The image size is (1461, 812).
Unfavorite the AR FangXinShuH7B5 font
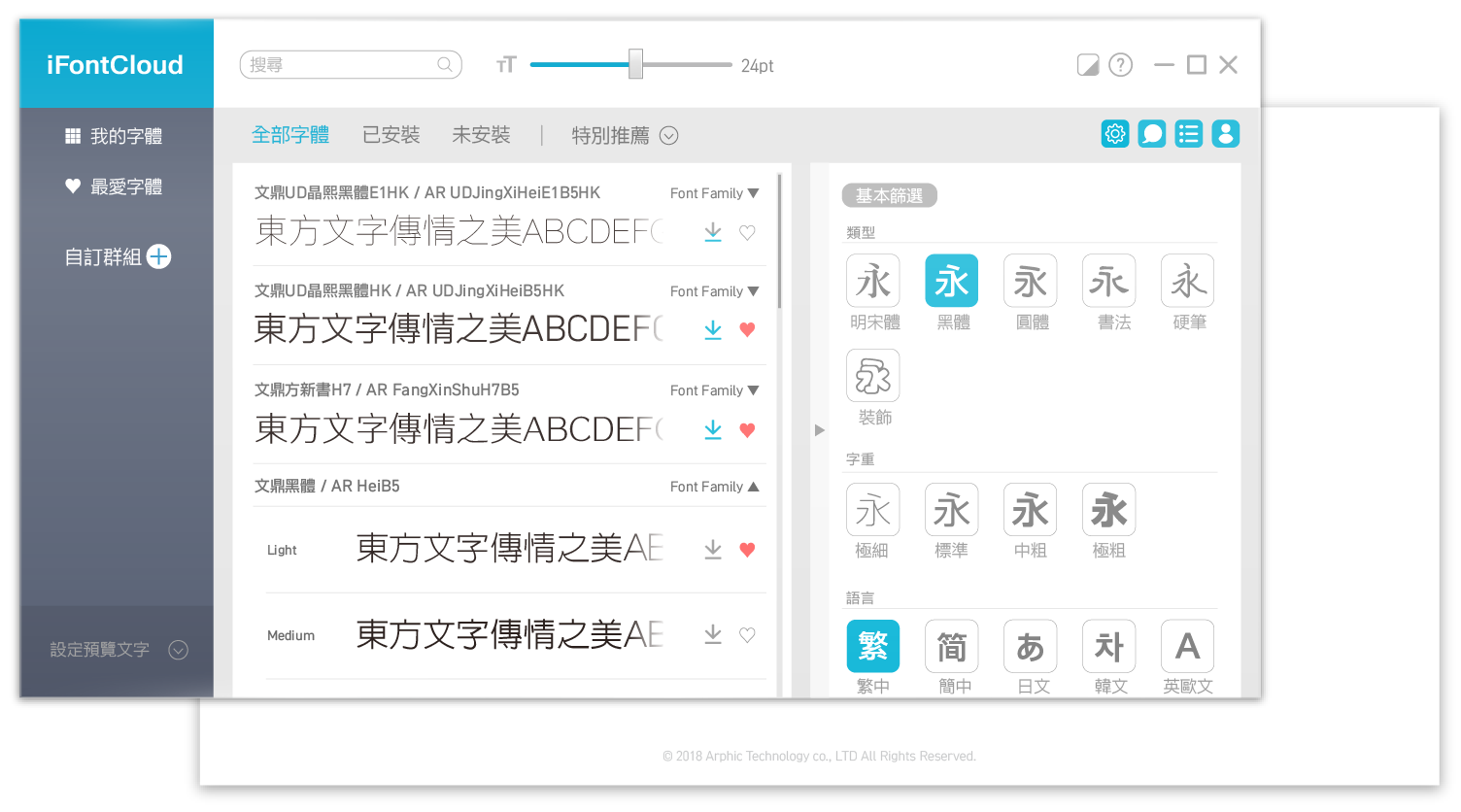point(747,429)
